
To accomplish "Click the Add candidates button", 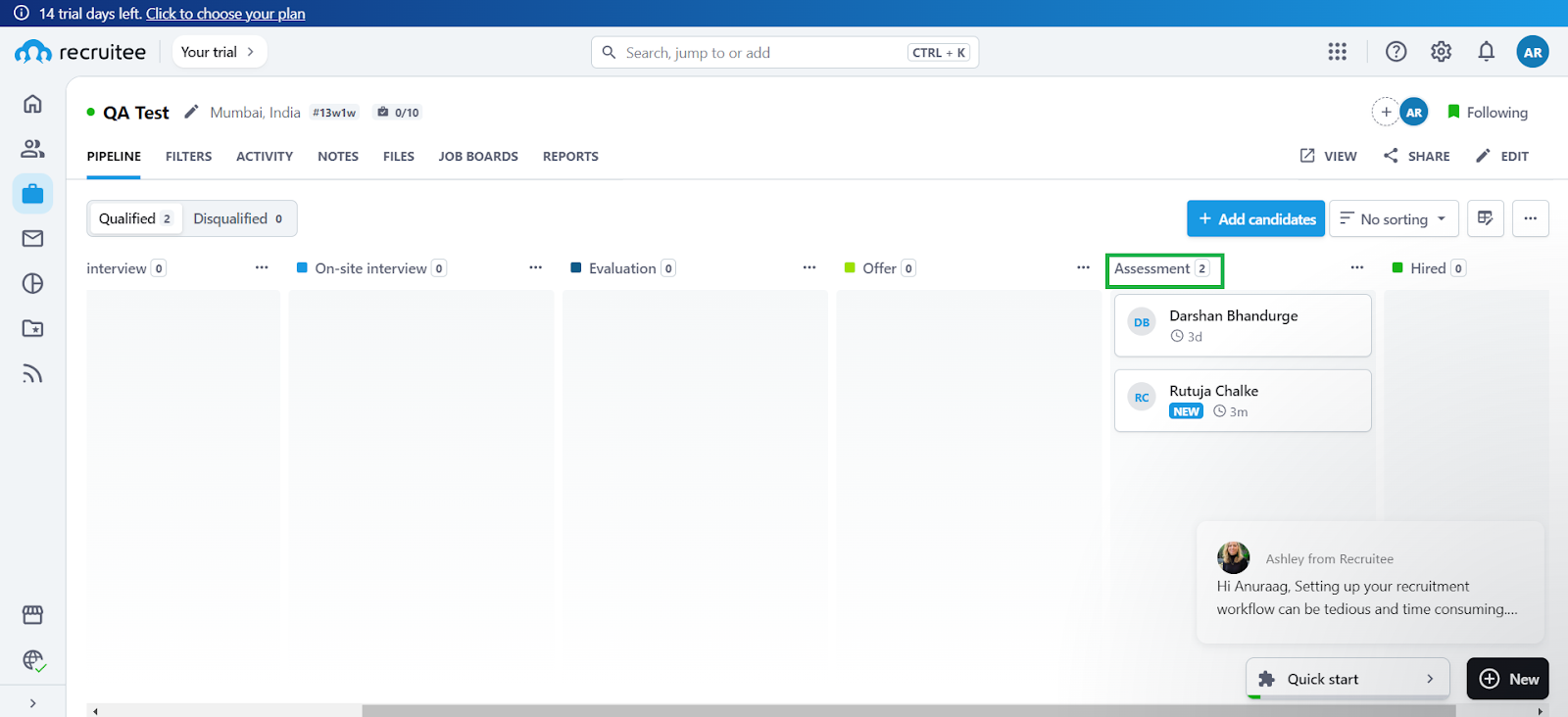I will [1255, 219].
